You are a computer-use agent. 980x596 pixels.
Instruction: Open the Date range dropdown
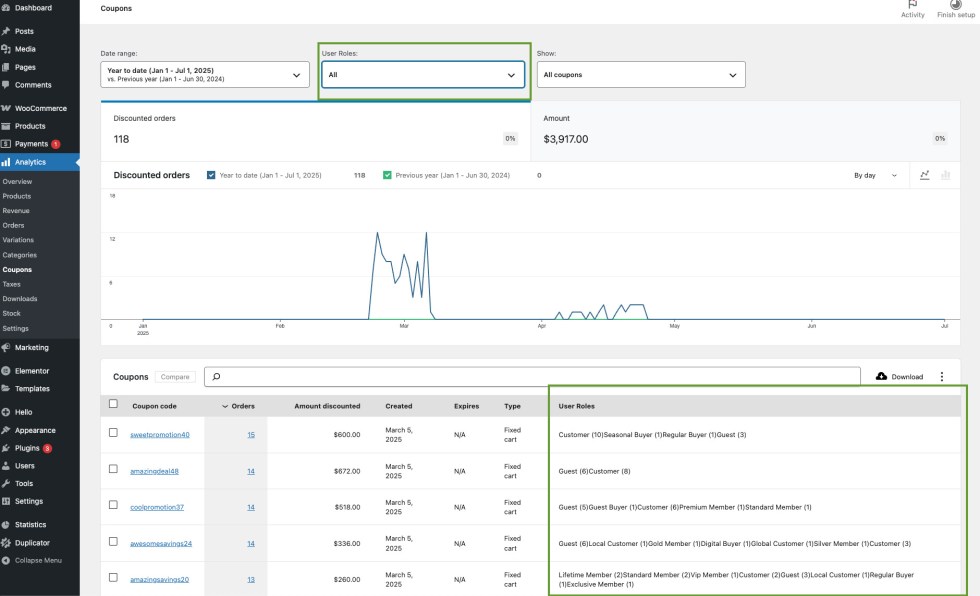pyautogui.click(x=205, y=75)
